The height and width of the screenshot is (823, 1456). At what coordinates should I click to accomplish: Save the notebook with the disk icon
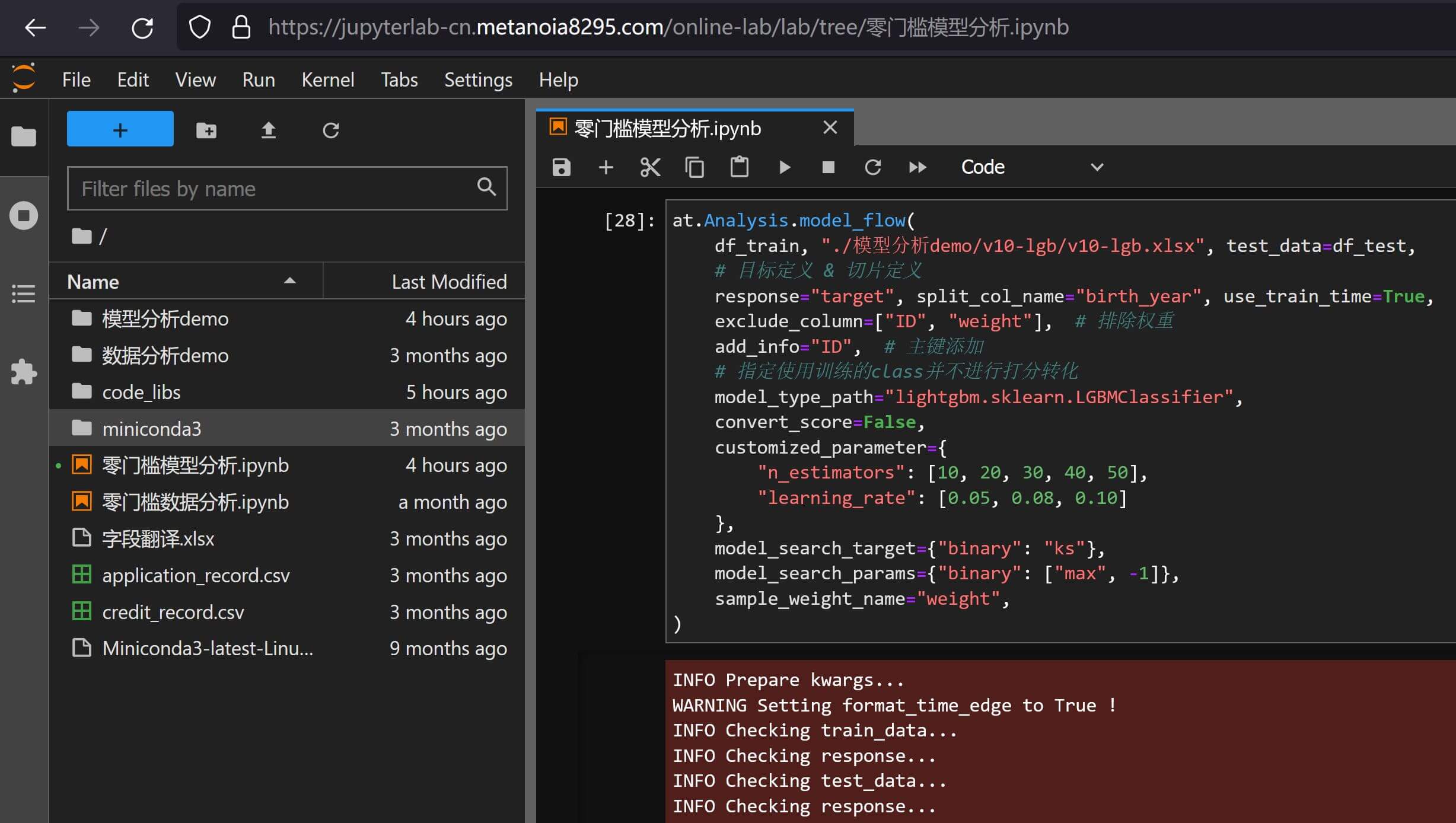point(561,167)
